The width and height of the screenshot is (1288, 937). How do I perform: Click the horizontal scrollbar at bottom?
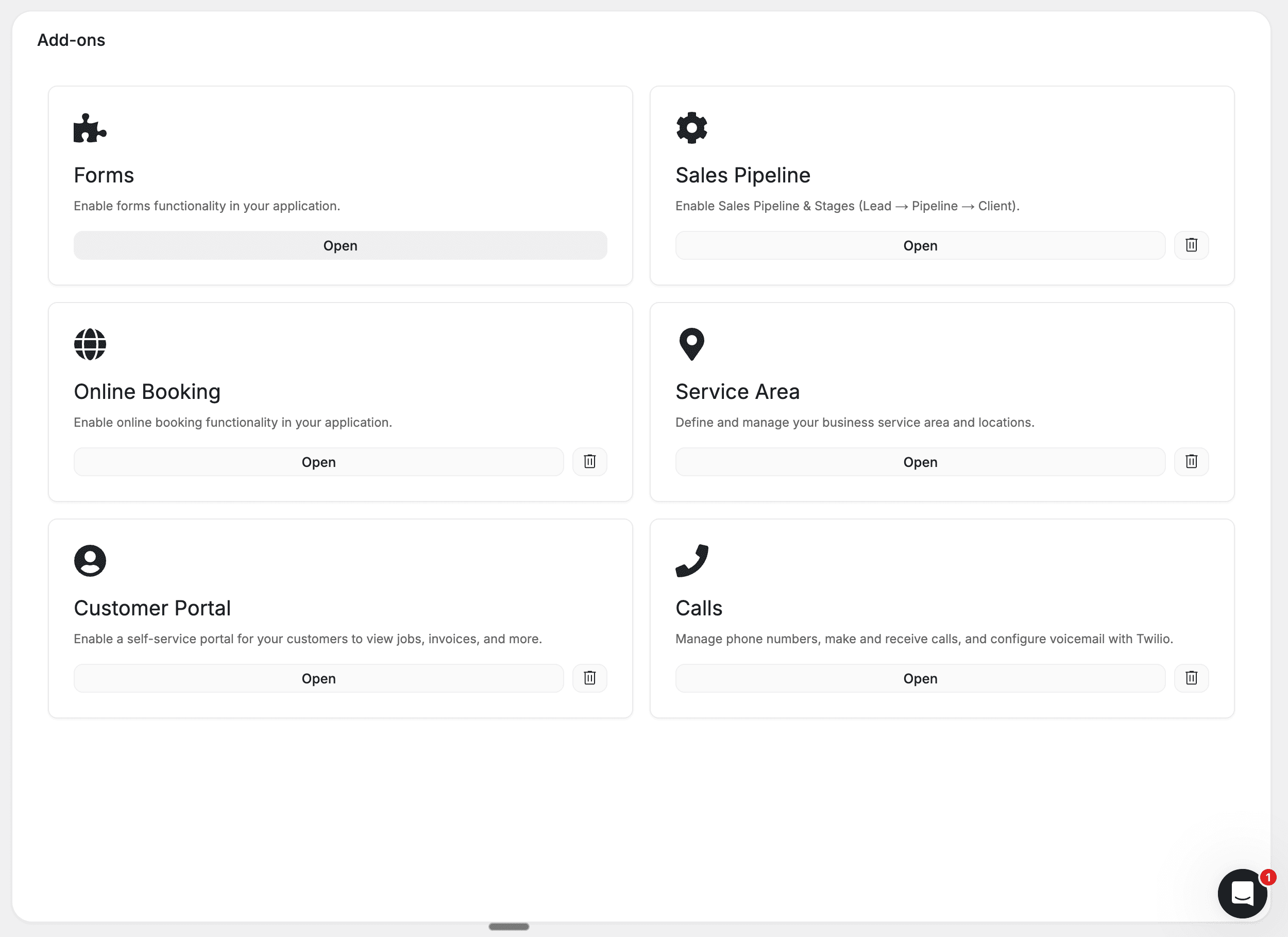pos(509,926)
